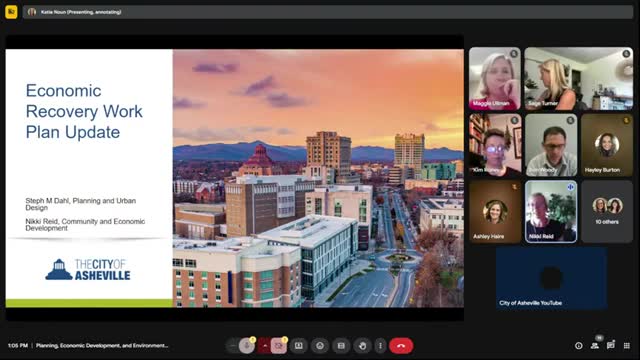Click the present screen icon
Image resolution: width=640 pixels, height=360 pixels.
click(299, 346)
